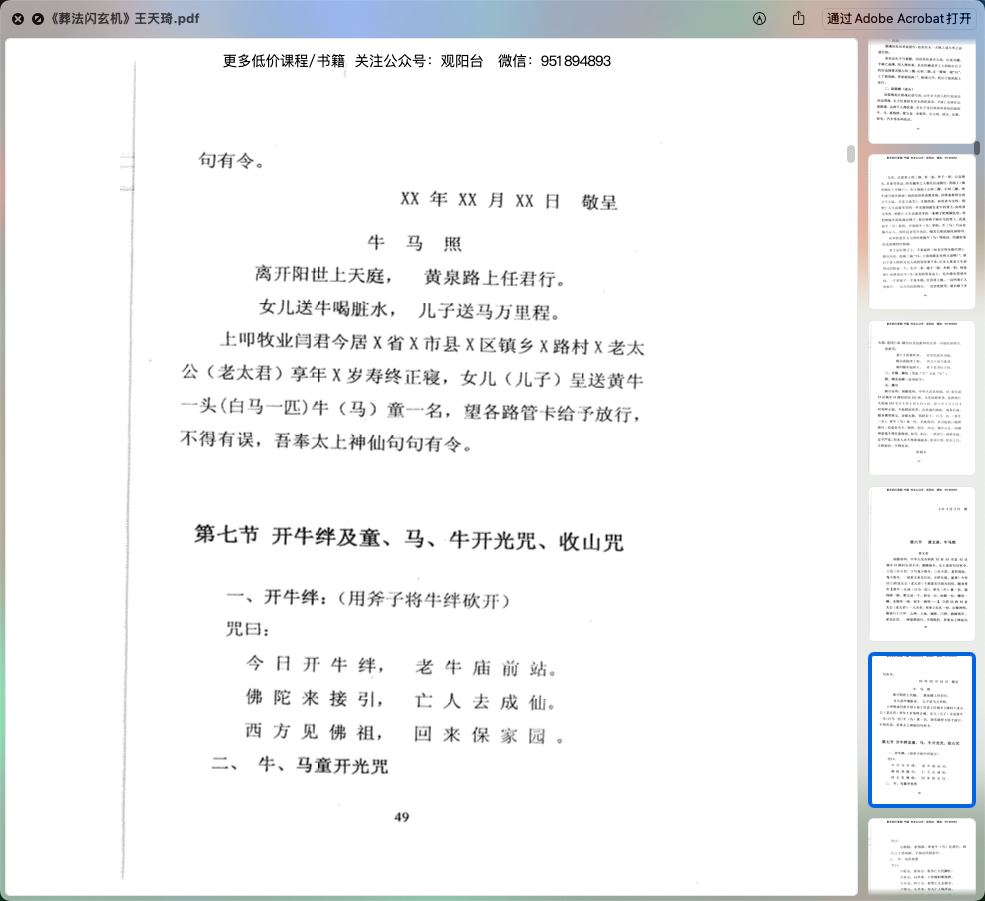
Task: Open the bottom partially visible page thumbnail
Action: click(x=921, y=856)
